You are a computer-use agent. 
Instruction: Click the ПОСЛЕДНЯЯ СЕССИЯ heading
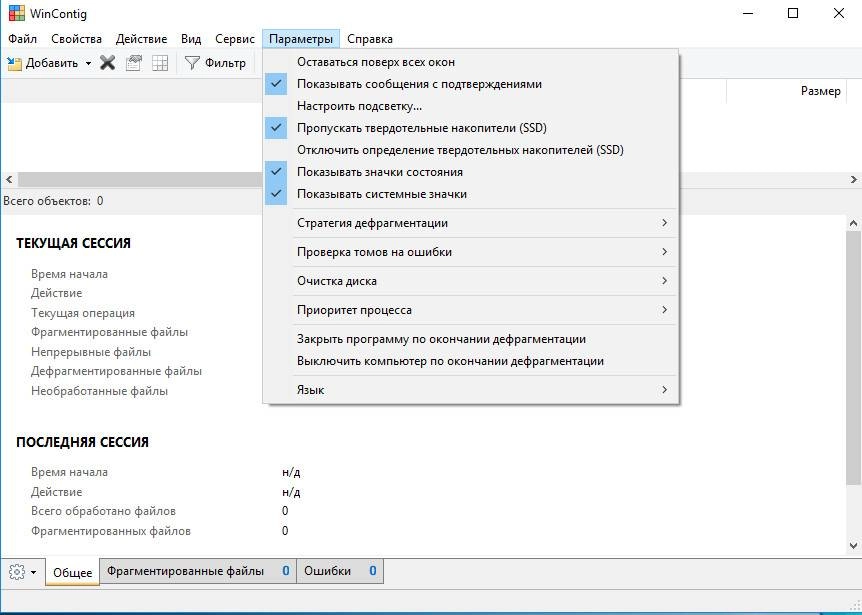82,442
